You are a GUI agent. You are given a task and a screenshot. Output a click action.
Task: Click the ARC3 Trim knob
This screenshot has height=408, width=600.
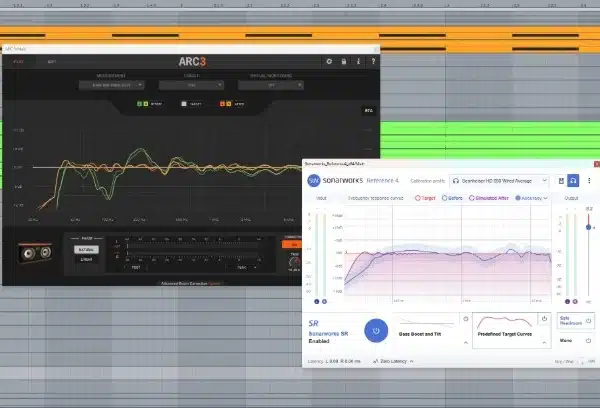(x=294, y=262)
